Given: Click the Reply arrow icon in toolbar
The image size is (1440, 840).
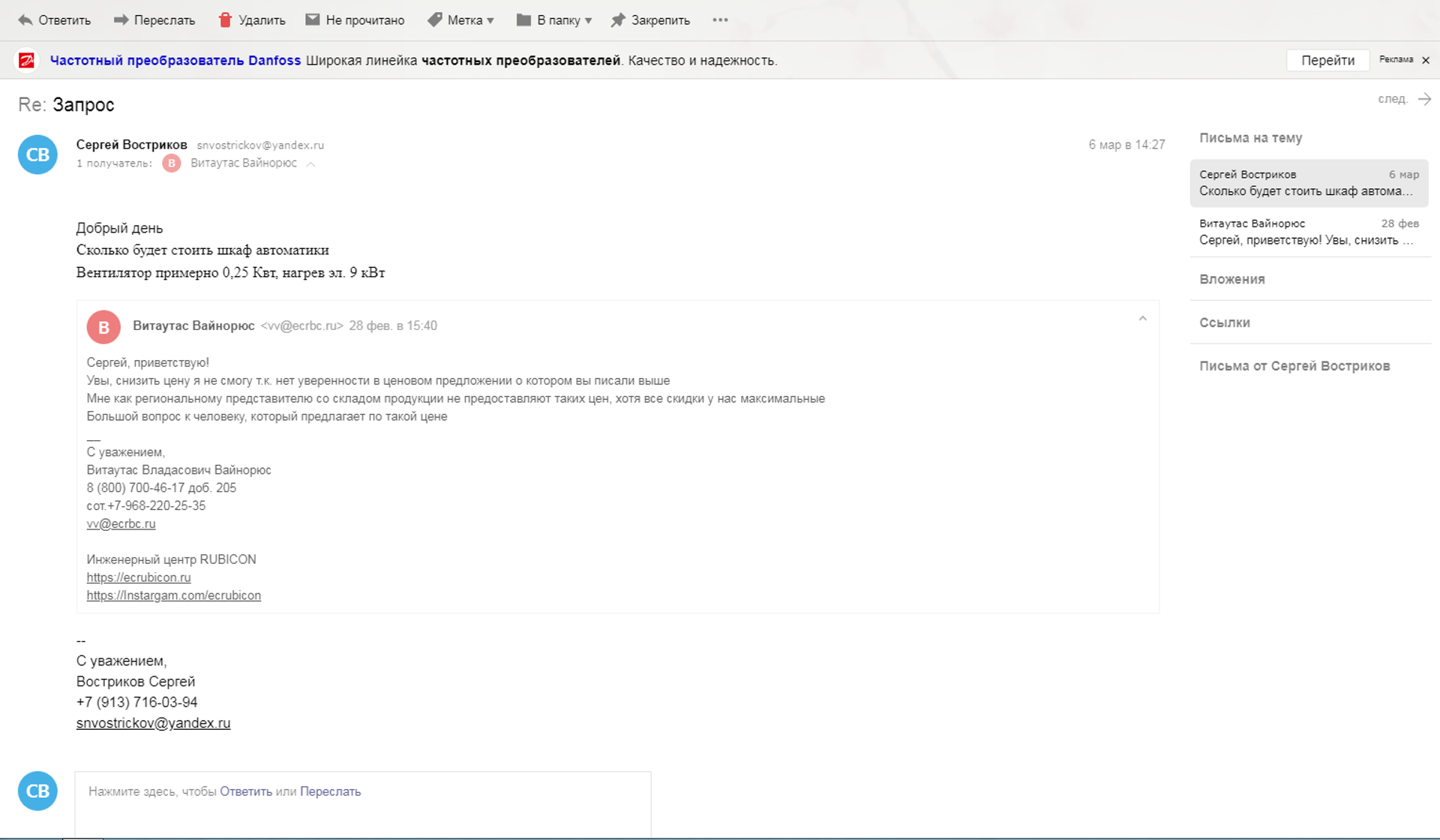Looking at the screenshot, I should 25,20.
